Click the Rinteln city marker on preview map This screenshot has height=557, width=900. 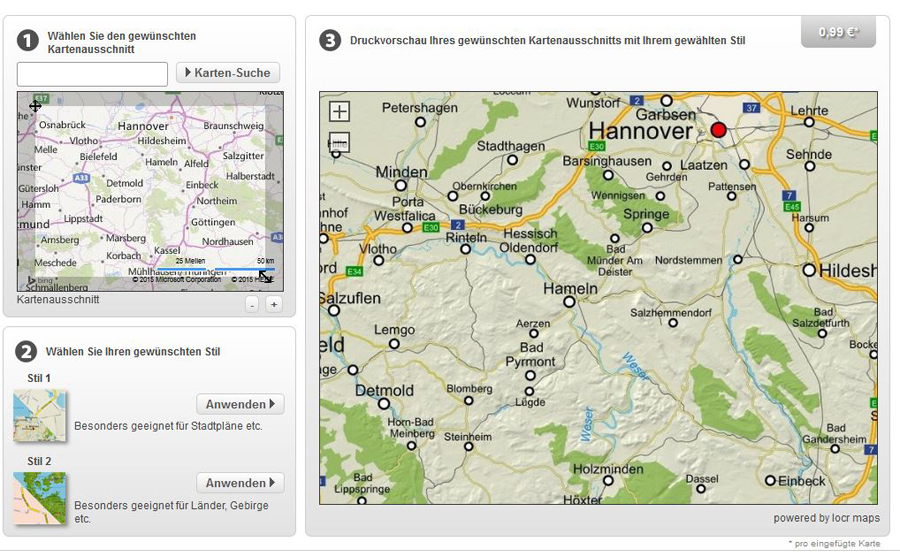(x=465, y=249)
